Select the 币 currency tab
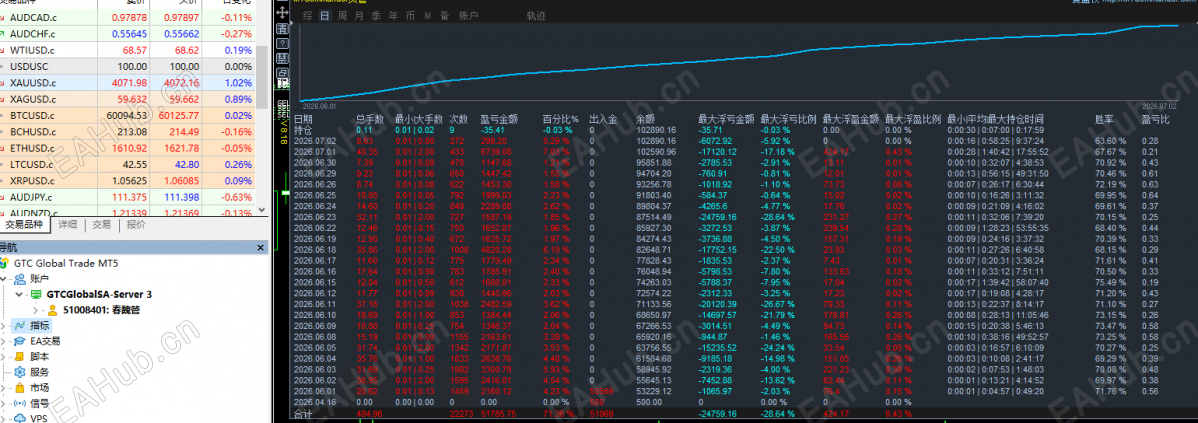 (x=410, y=15)
